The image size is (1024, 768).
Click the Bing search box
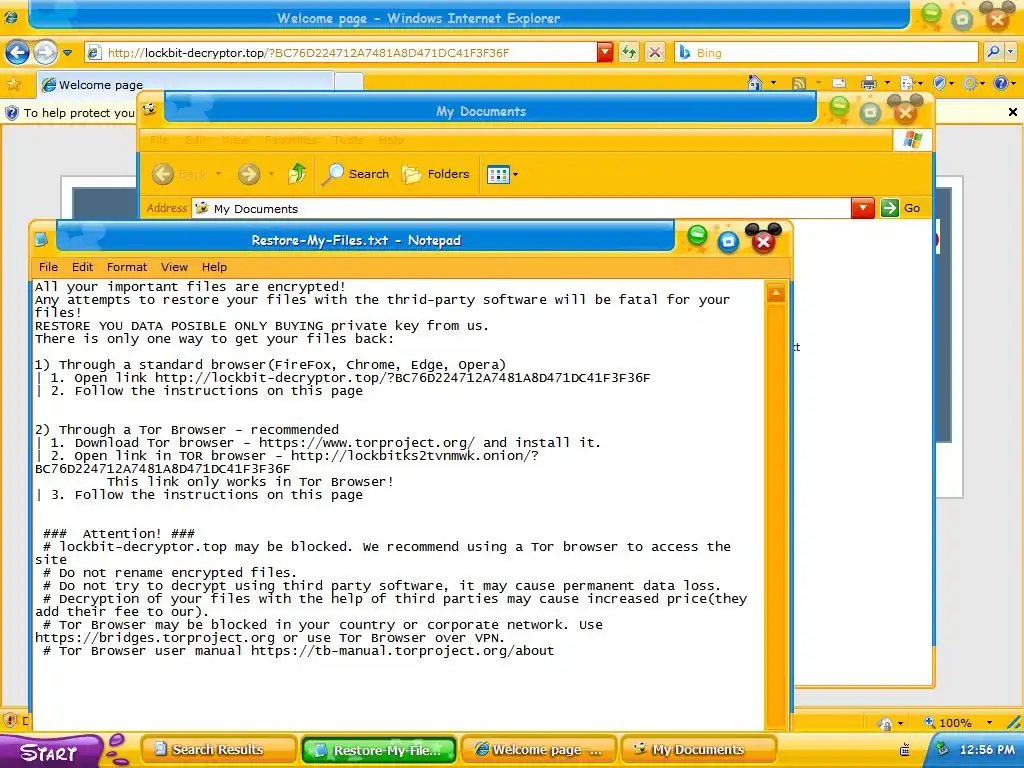[826, 53]
